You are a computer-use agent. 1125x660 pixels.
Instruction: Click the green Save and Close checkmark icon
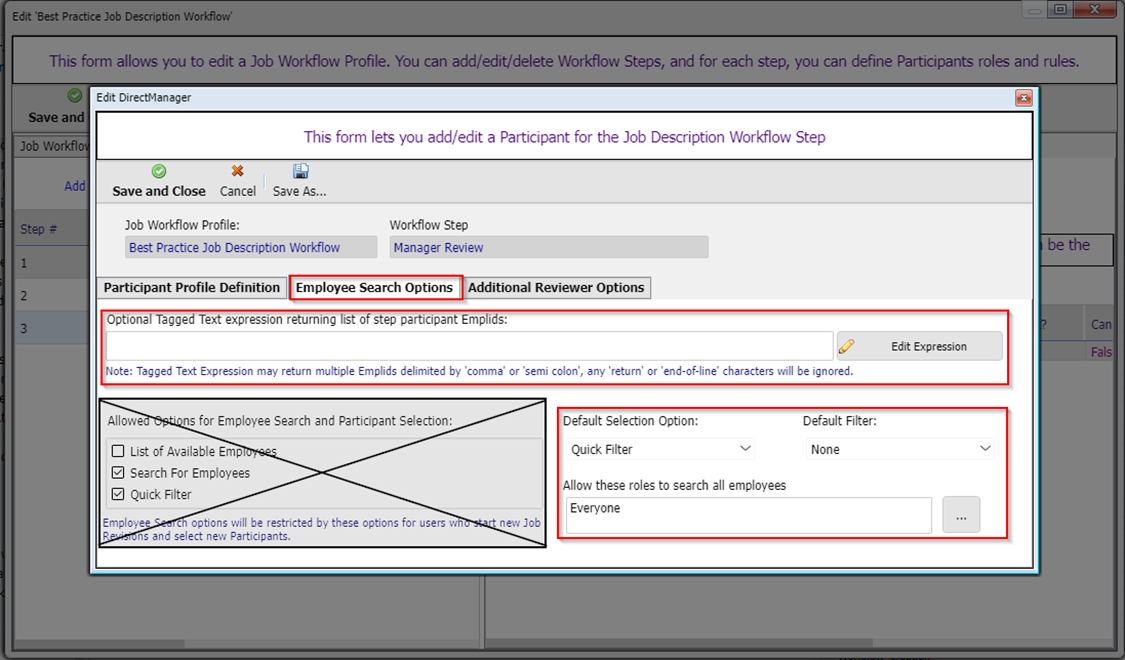point(158,172)
